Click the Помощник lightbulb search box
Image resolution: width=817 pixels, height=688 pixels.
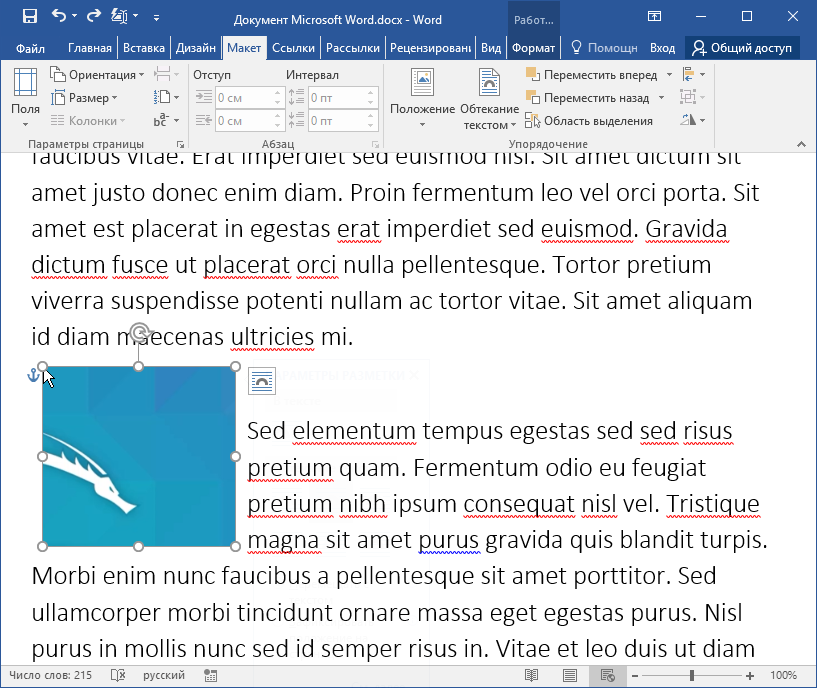(x=604, y=48)
